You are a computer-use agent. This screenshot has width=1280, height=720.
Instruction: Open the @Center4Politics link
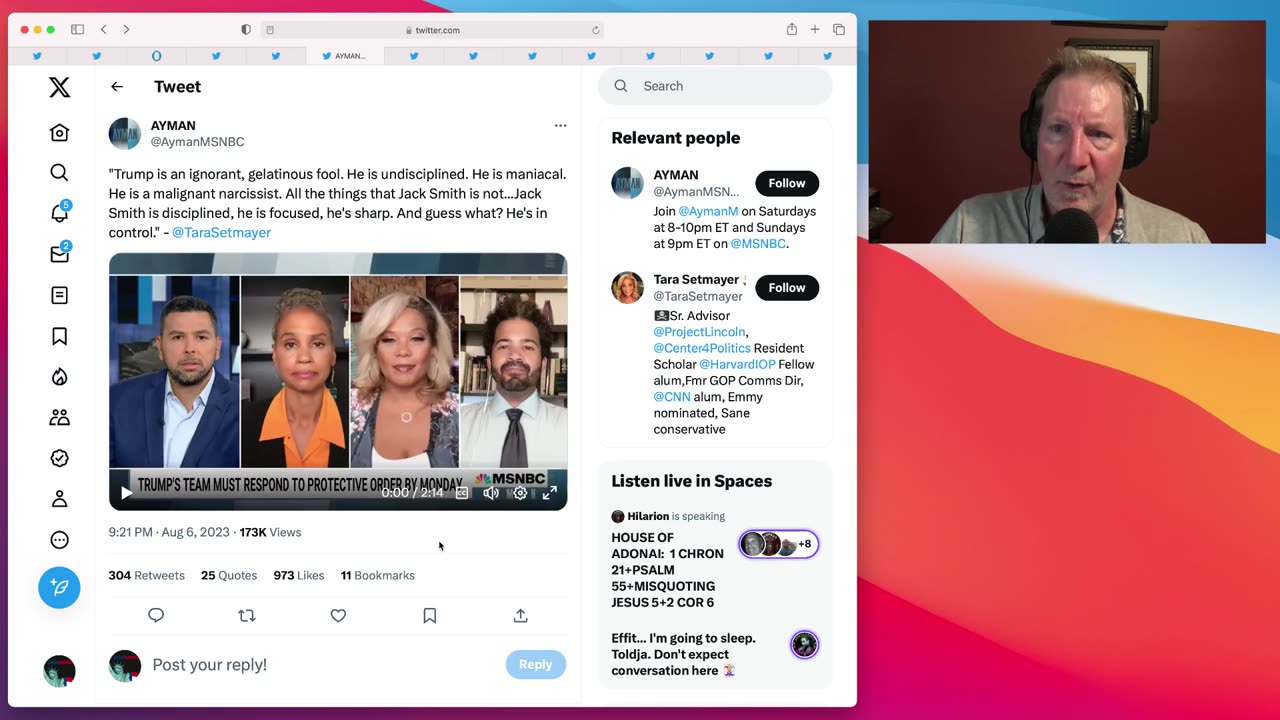(702, 348)
